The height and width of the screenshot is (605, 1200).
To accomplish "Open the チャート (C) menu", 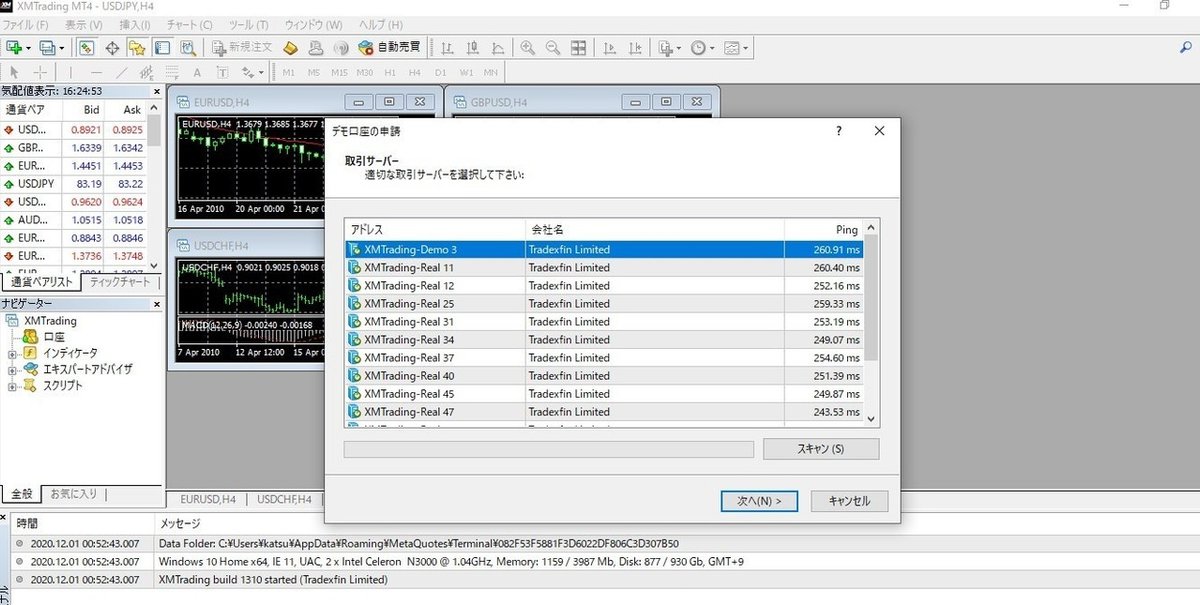I will click(190, 24).
